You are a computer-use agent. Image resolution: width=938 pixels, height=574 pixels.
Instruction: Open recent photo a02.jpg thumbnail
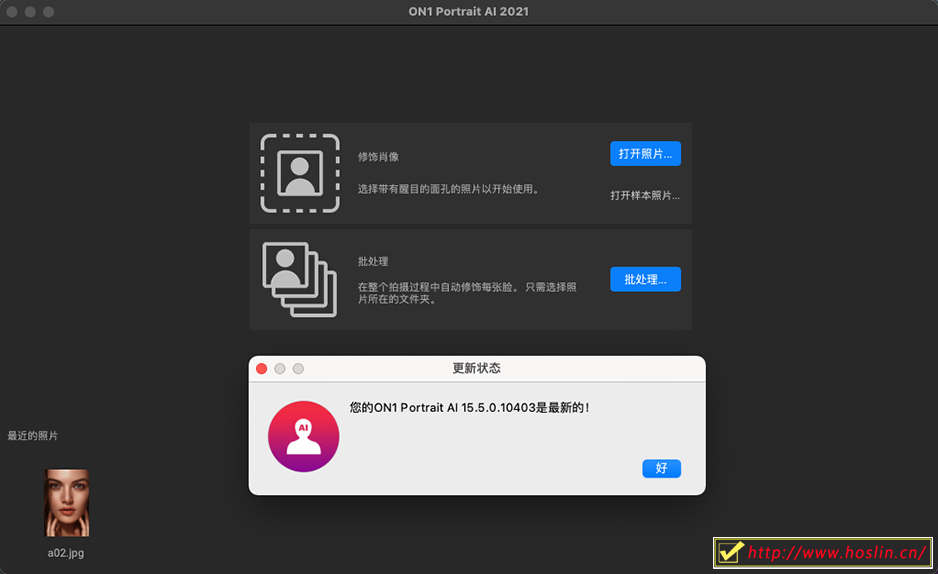coord(66,503)
